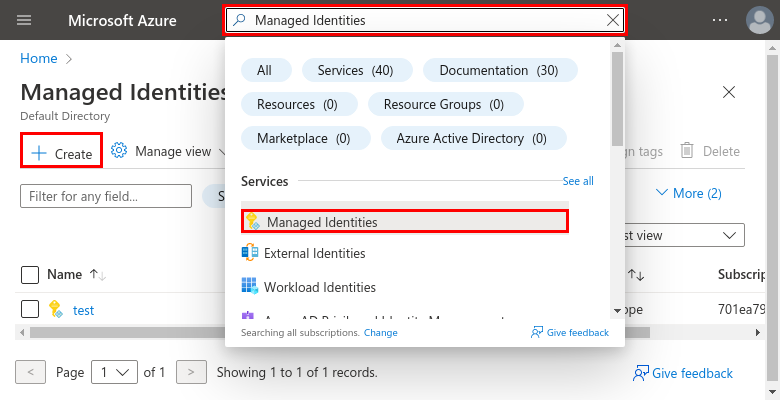Open the user account avatar
This screenshot has width=780, height=400.
click(759, 20)
